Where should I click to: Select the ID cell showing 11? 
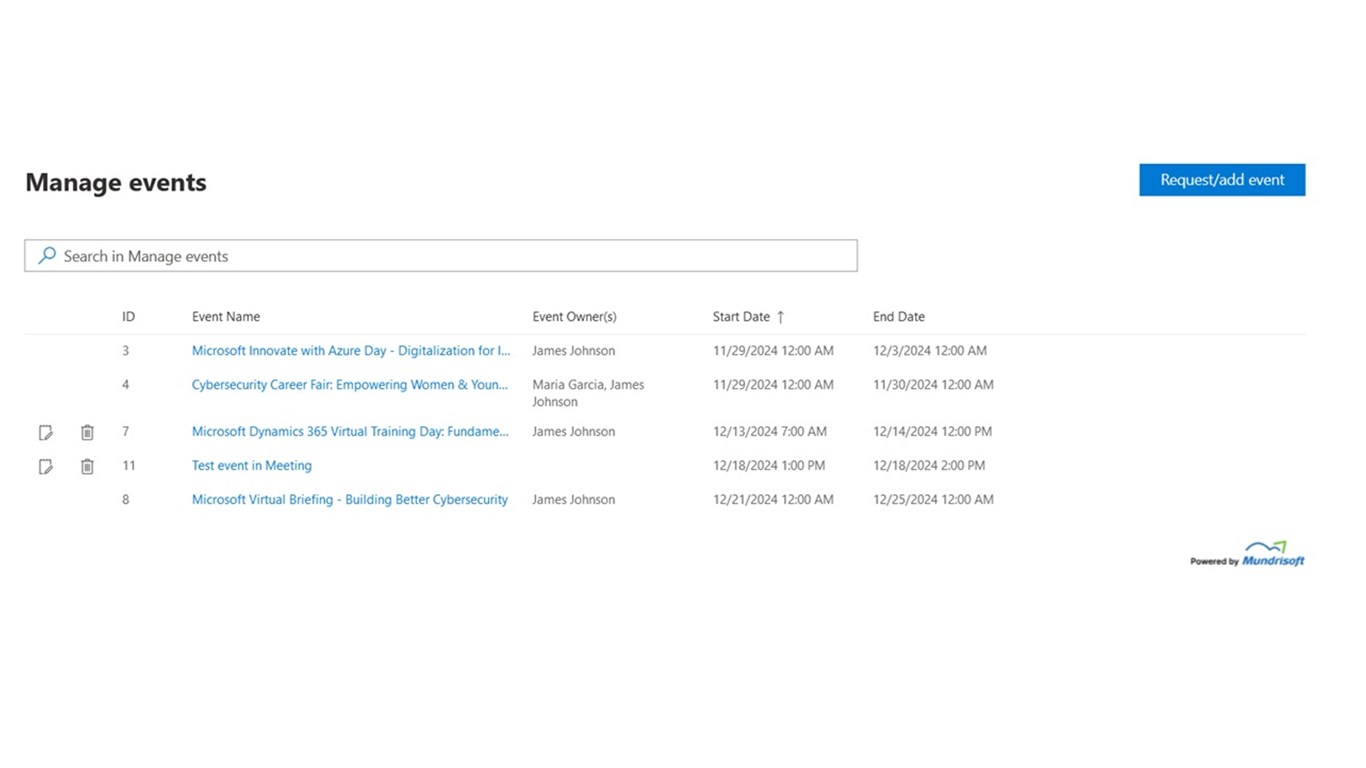pyautogui.click(x=129, y=466)
